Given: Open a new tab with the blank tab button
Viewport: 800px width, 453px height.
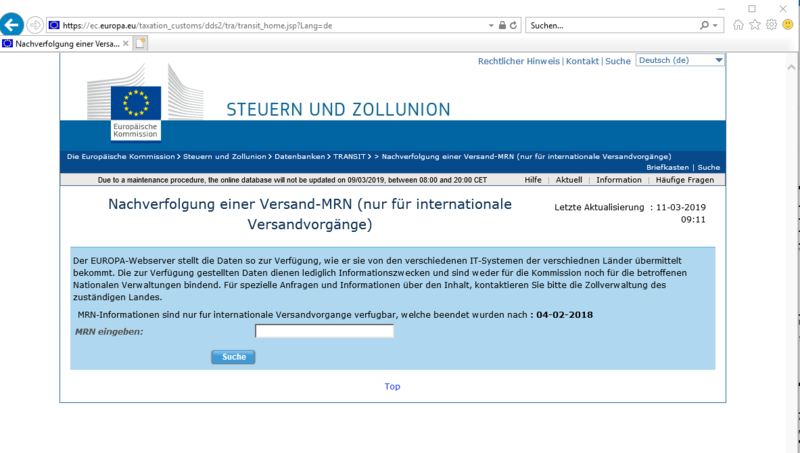Looking at the screenshot, I should click(x=140, y=44).
